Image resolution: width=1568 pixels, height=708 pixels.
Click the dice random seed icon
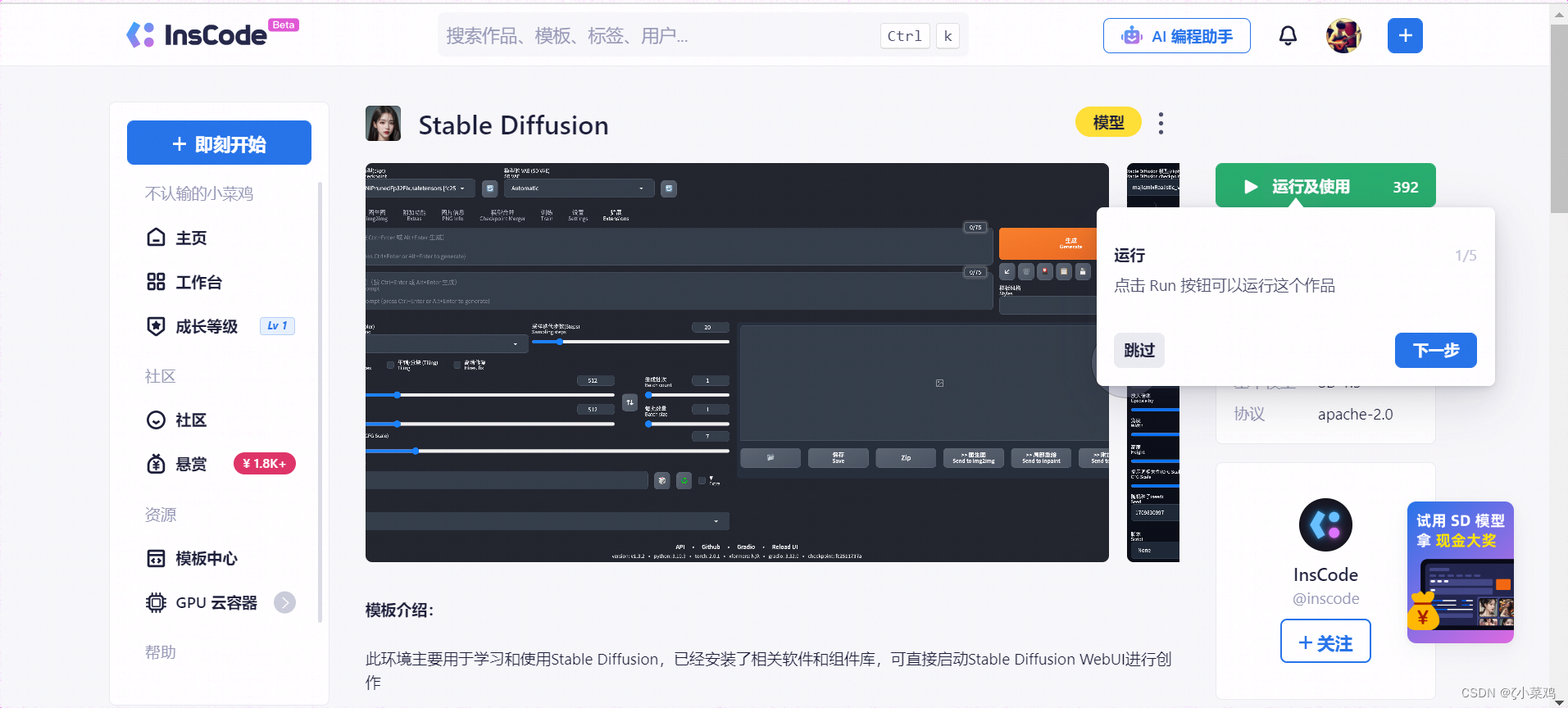pos(662,480)
